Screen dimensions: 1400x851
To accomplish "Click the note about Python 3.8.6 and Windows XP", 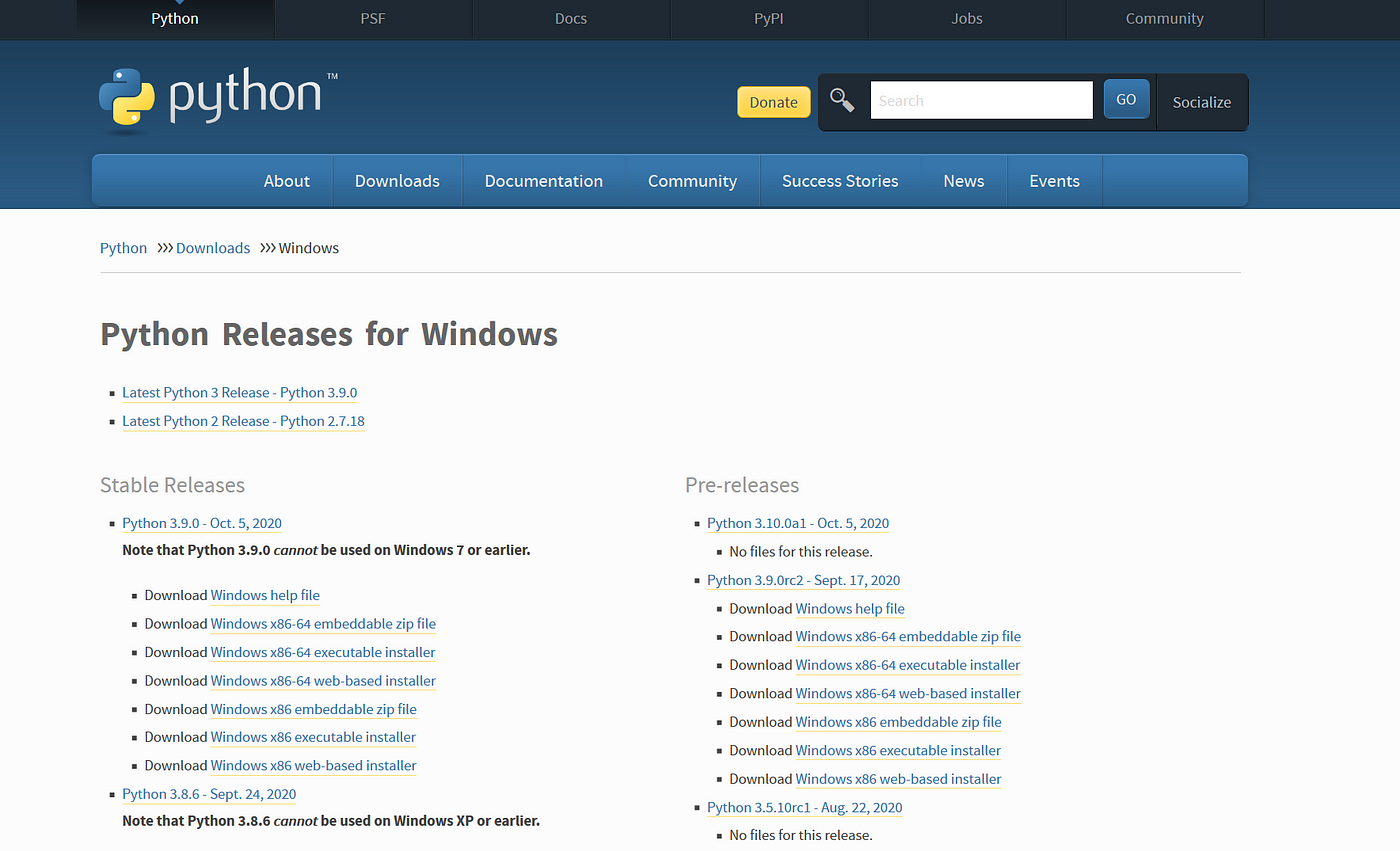I will coord(331,821).
